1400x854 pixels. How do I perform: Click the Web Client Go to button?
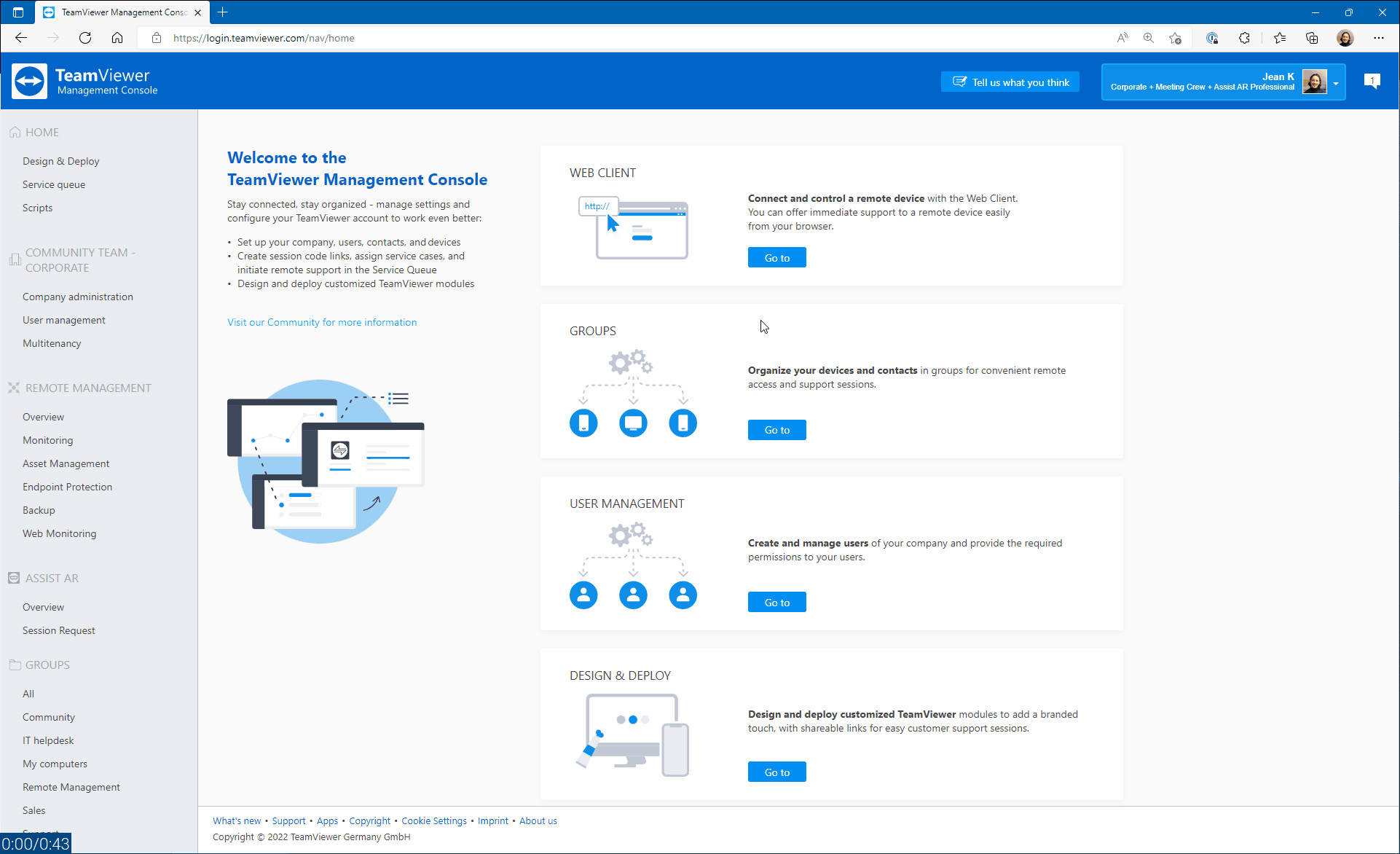pos(777,257)
